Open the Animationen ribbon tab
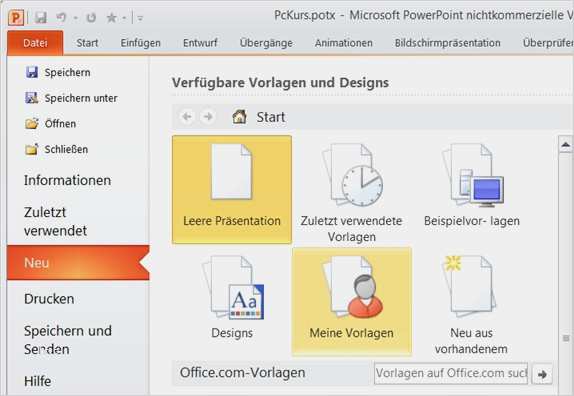 tap(344, 43)
